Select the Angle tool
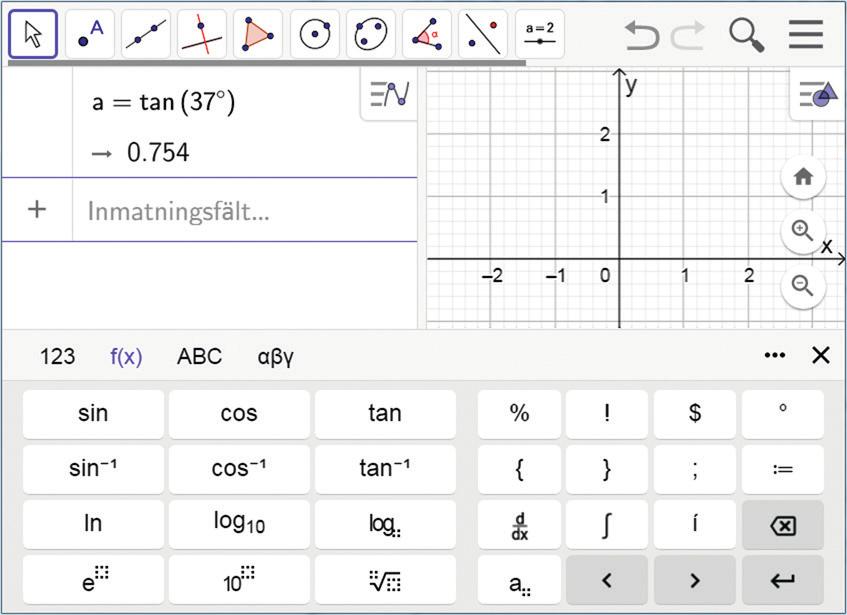This screenshot has width=847, height=615. pos(427,34)
